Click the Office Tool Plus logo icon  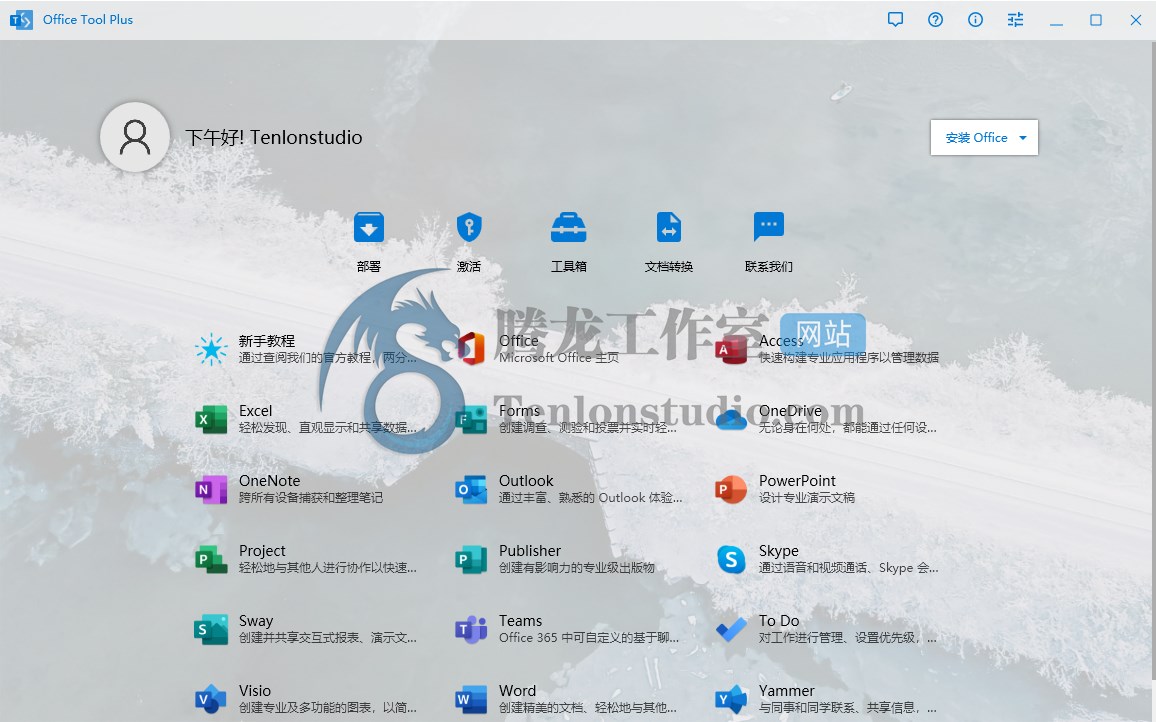[21, 20]
